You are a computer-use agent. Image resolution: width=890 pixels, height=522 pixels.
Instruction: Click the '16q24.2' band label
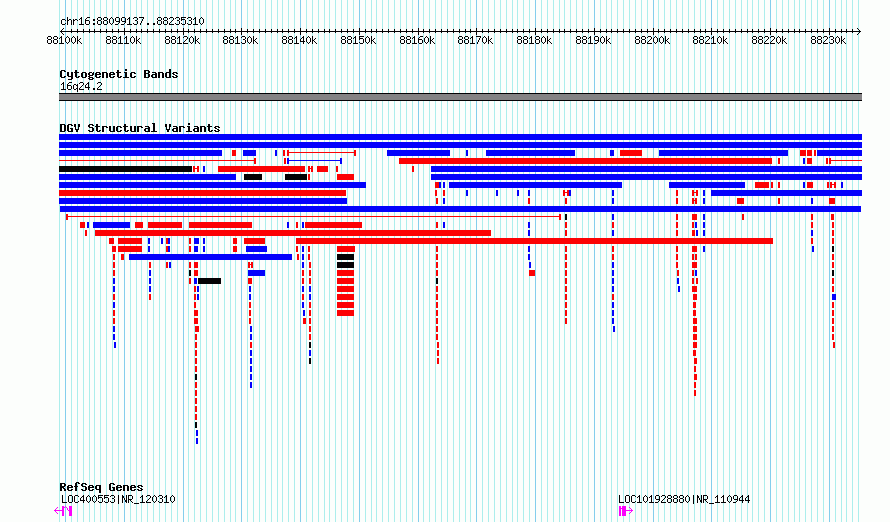tap(81, 86)
